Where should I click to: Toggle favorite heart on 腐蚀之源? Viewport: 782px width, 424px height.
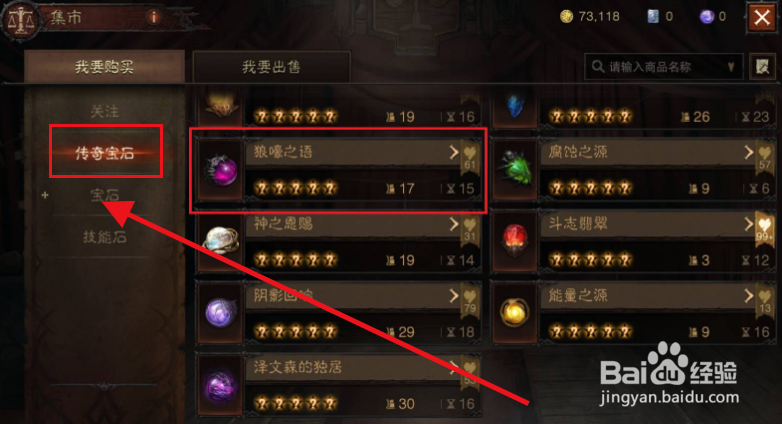click(765, 157)
